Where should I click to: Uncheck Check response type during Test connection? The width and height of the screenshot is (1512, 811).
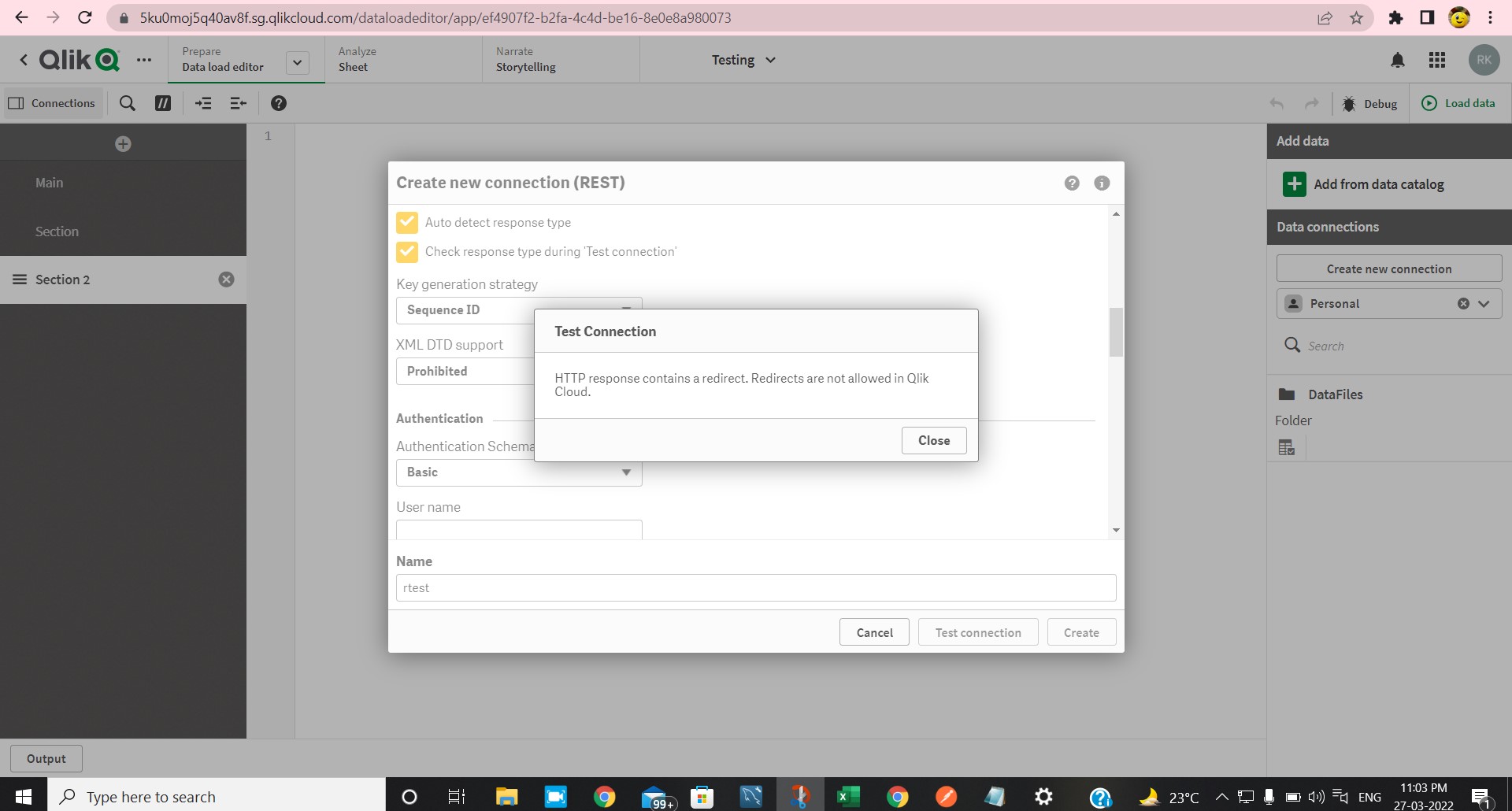[407, 252]
